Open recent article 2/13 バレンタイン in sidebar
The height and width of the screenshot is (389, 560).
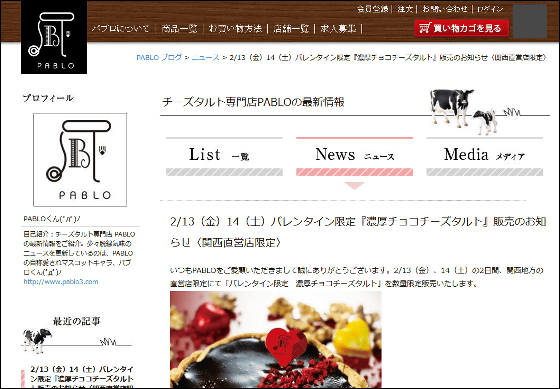click(x=82, y=376)
